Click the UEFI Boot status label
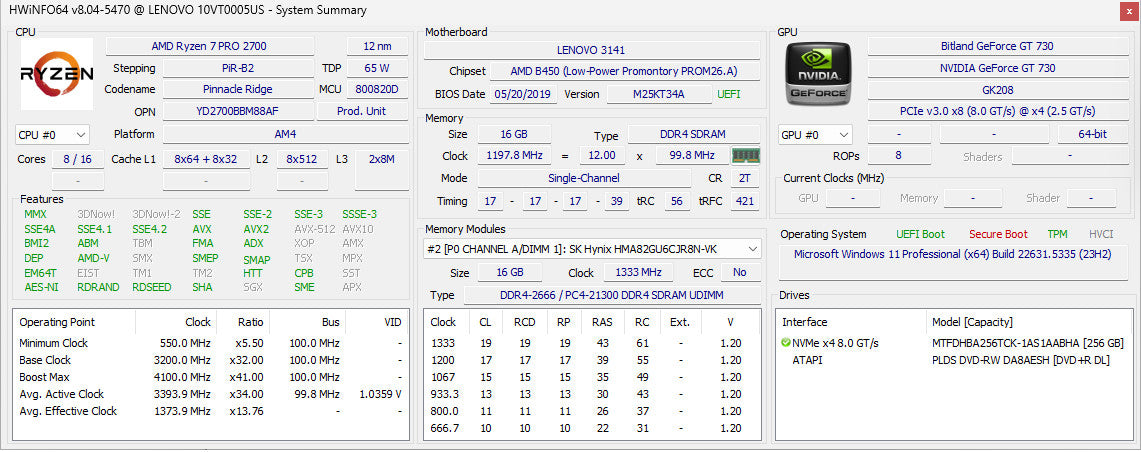Viewport: 1141px width, 452px height. coord(921,234)
